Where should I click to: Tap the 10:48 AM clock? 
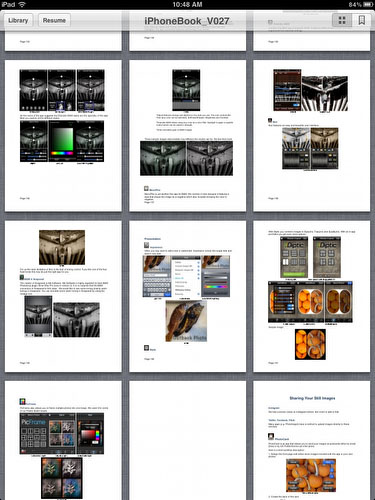tap(187, 4)
